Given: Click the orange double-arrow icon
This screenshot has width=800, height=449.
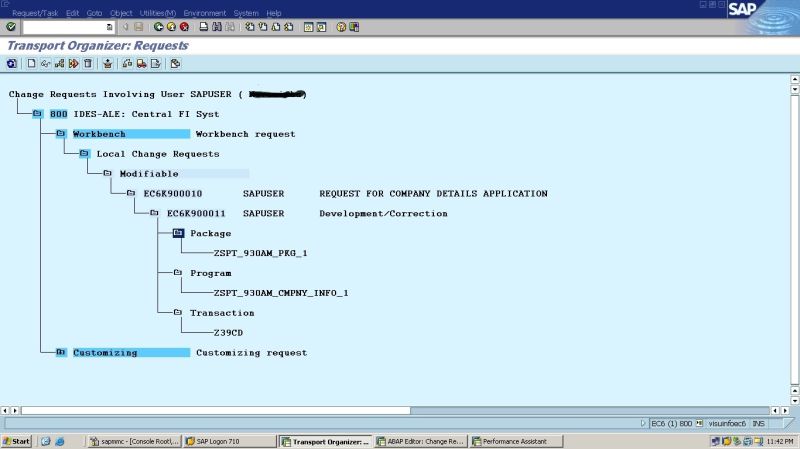Looking at the screenshot, I should (x=73, y=64).
